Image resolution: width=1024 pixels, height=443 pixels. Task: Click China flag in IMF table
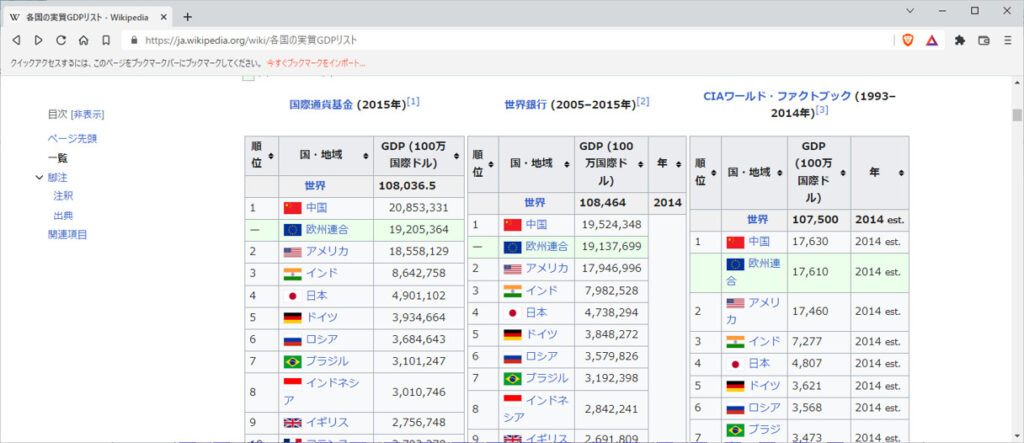293,208
